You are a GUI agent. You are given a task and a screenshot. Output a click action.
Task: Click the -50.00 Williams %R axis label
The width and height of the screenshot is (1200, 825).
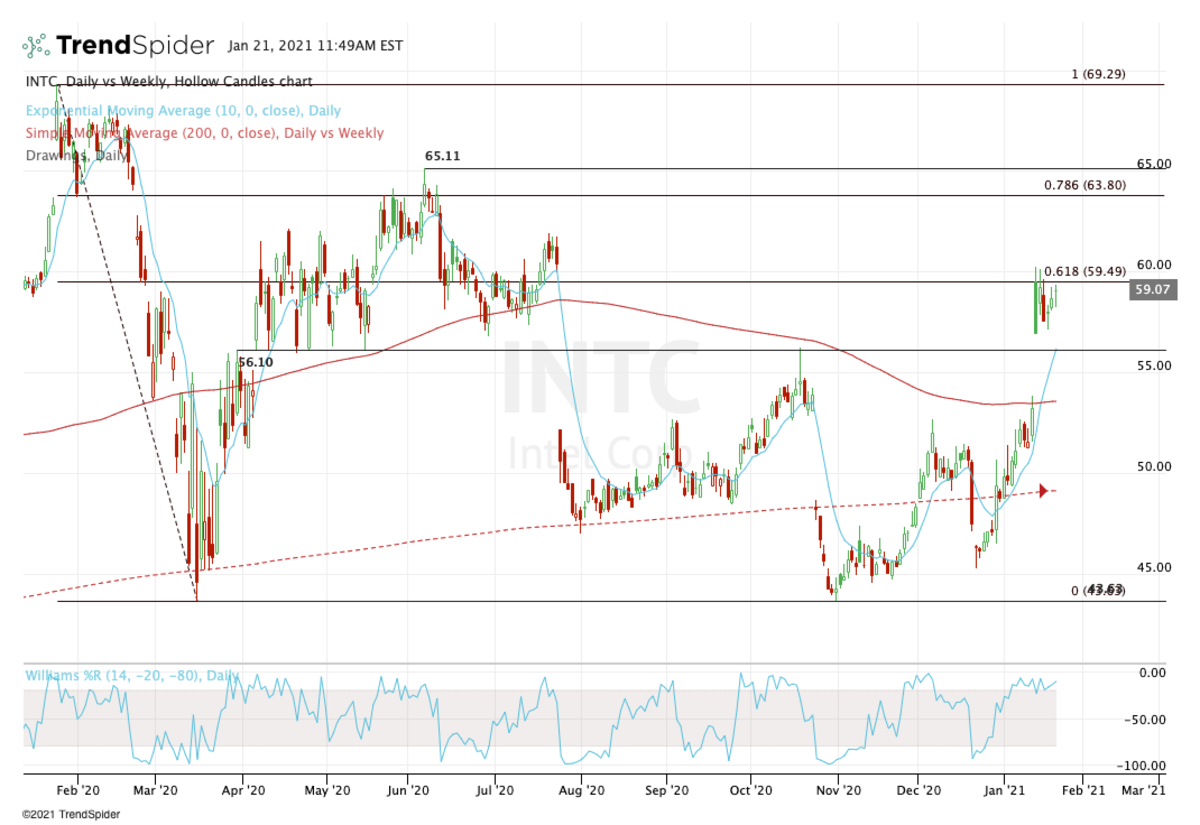tap(1151, 719)
